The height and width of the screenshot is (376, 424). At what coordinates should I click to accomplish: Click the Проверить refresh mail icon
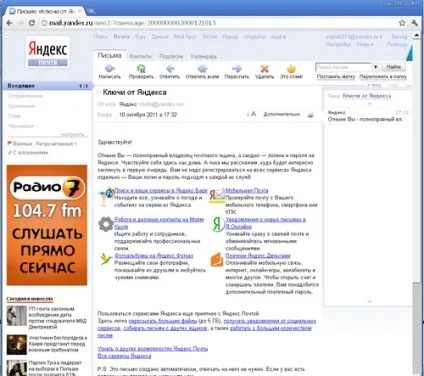141,69
